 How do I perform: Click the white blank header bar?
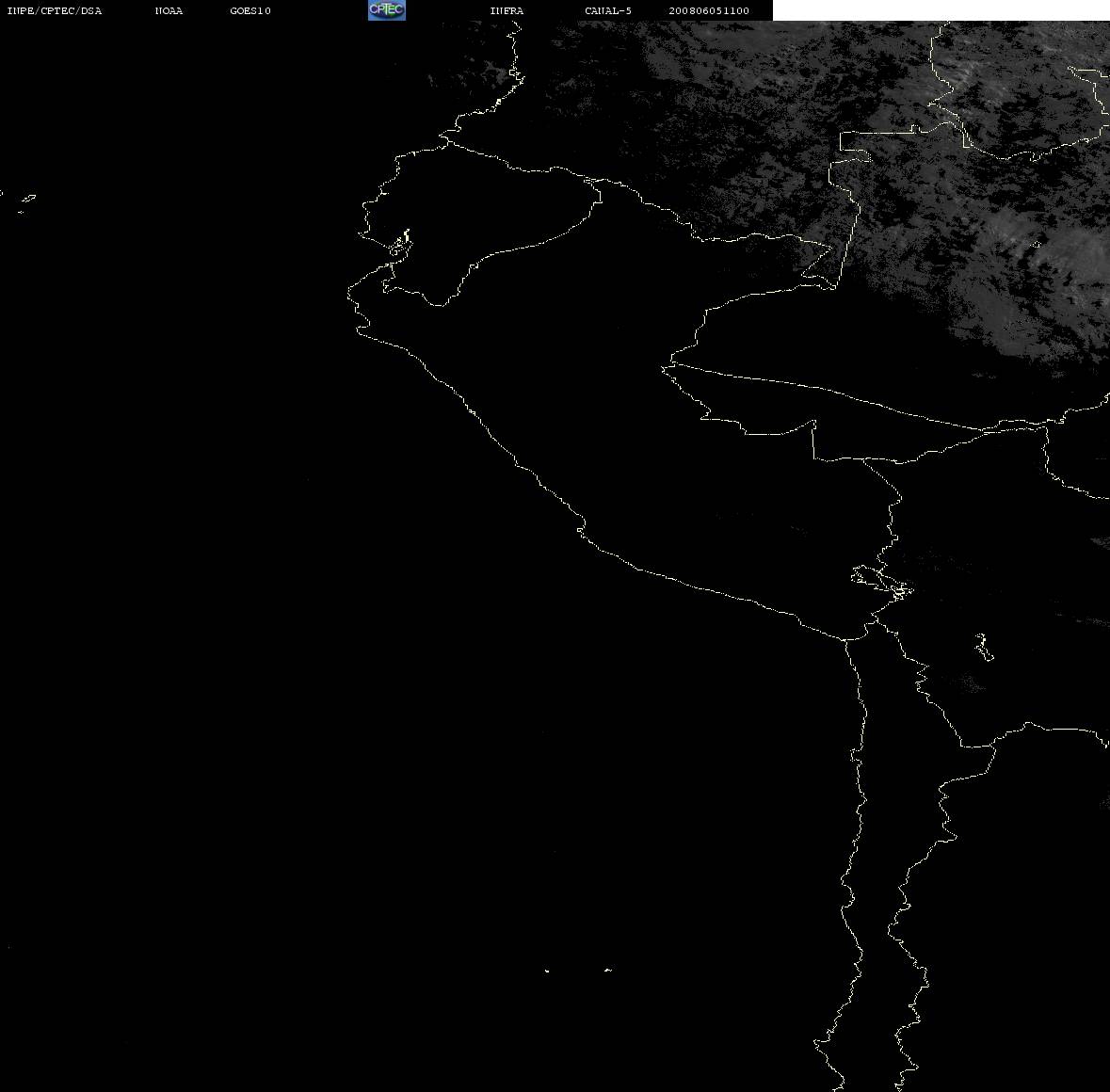click(941, 10)
